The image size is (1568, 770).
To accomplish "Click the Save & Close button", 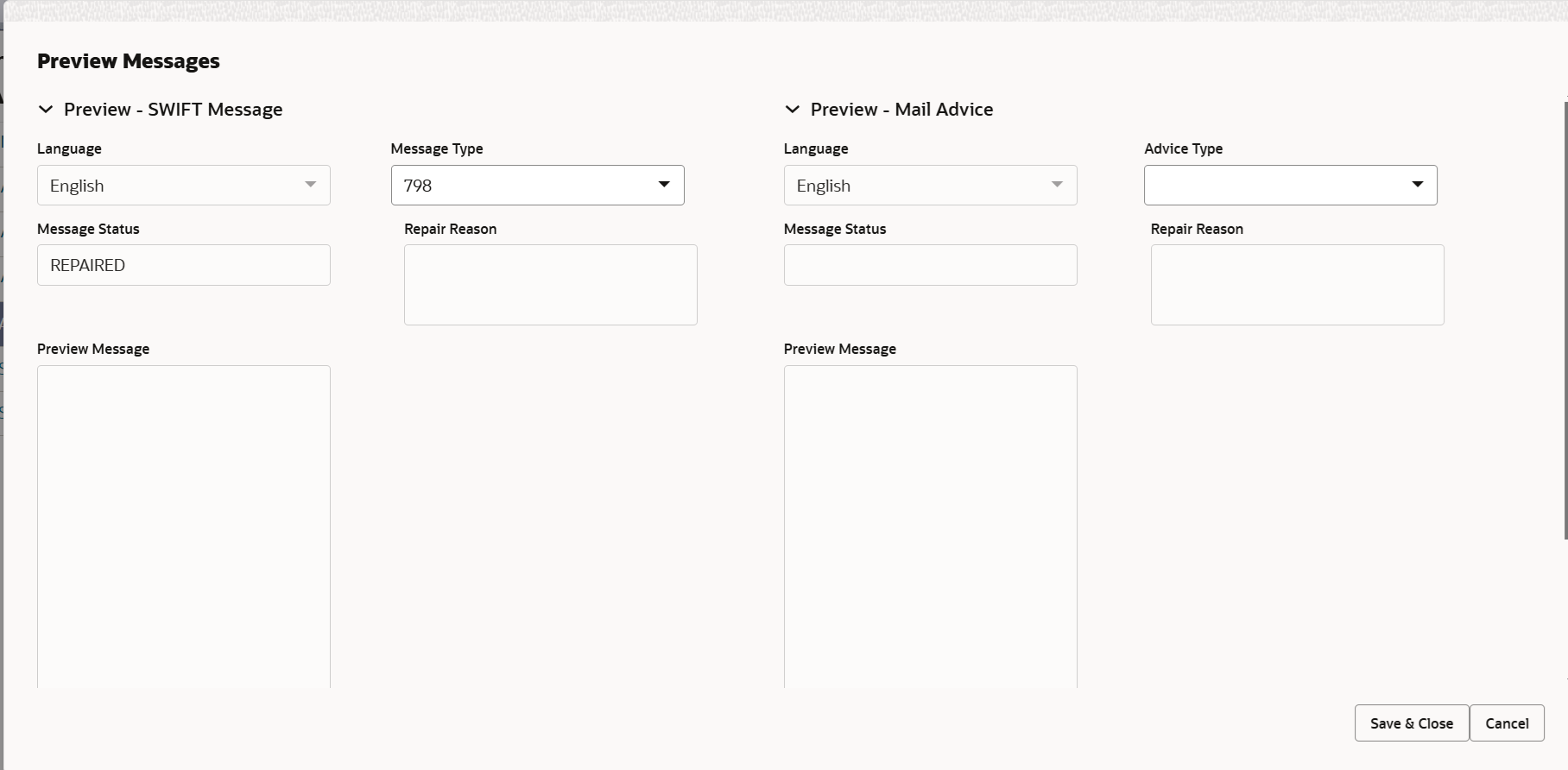I will tap(1412, 723).
